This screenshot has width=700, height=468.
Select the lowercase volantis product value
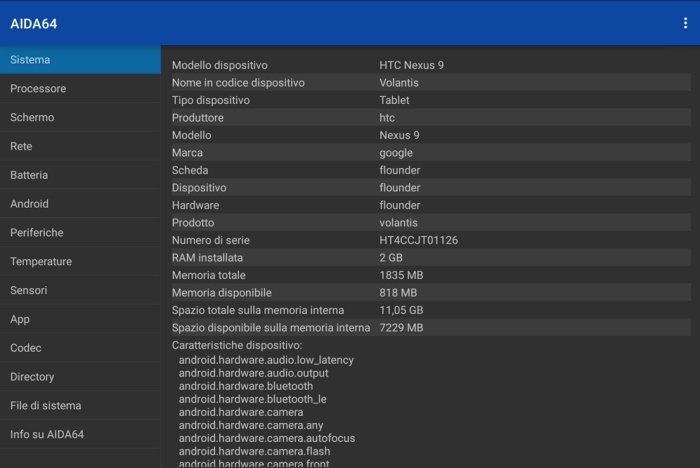click(399, 223)
